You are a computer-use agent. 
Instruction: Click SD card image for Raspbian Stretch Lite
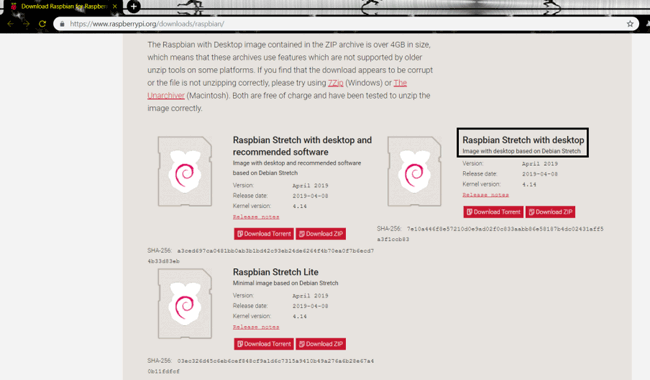(185, 304)
